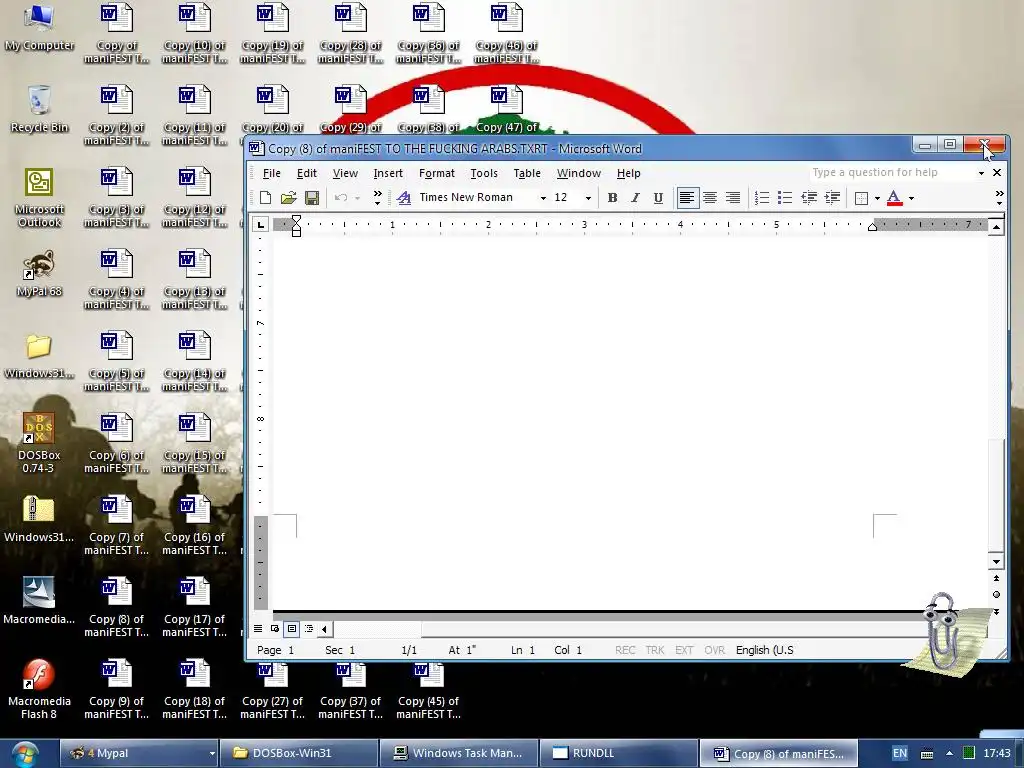
Task: Click the tab stop selector on ruler
Action: (x=261, y=225)
